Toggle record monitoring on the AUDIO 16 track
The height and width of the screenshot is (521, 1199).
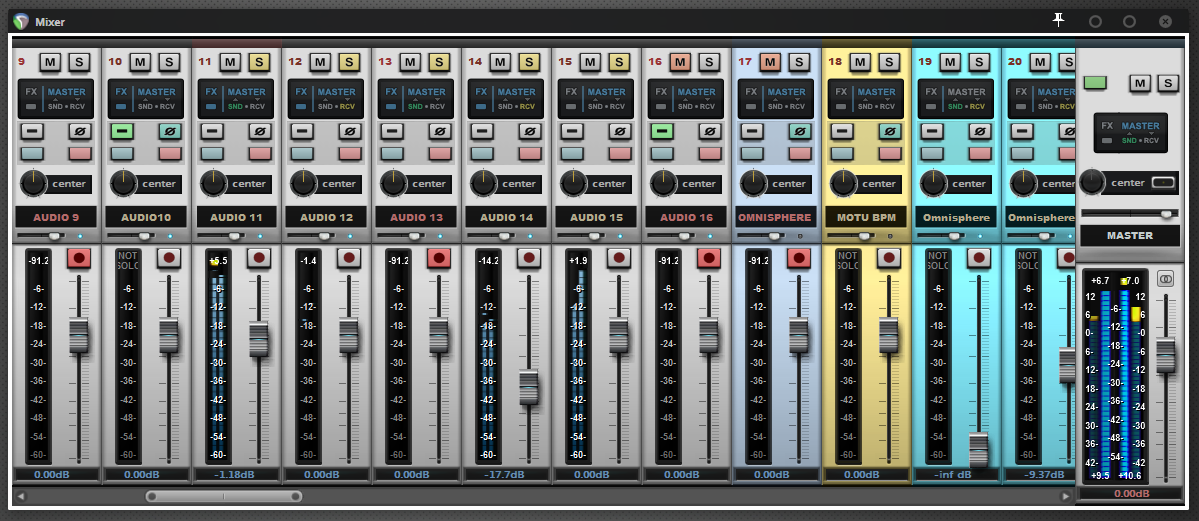(x=661, y=132)
